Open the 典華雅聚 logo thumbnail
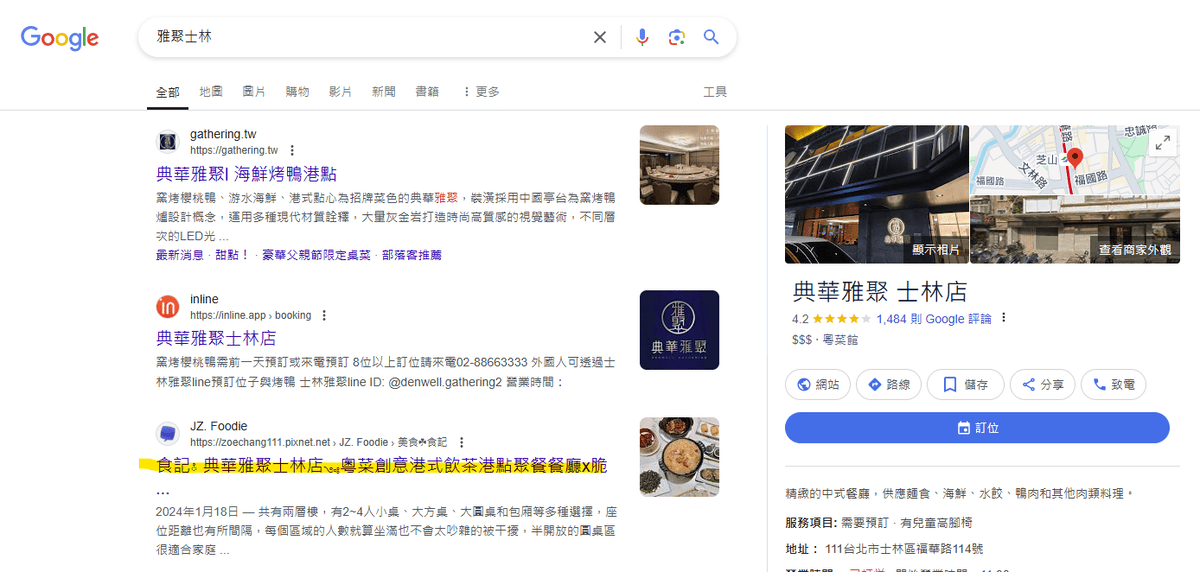 (x=679, y=330)
